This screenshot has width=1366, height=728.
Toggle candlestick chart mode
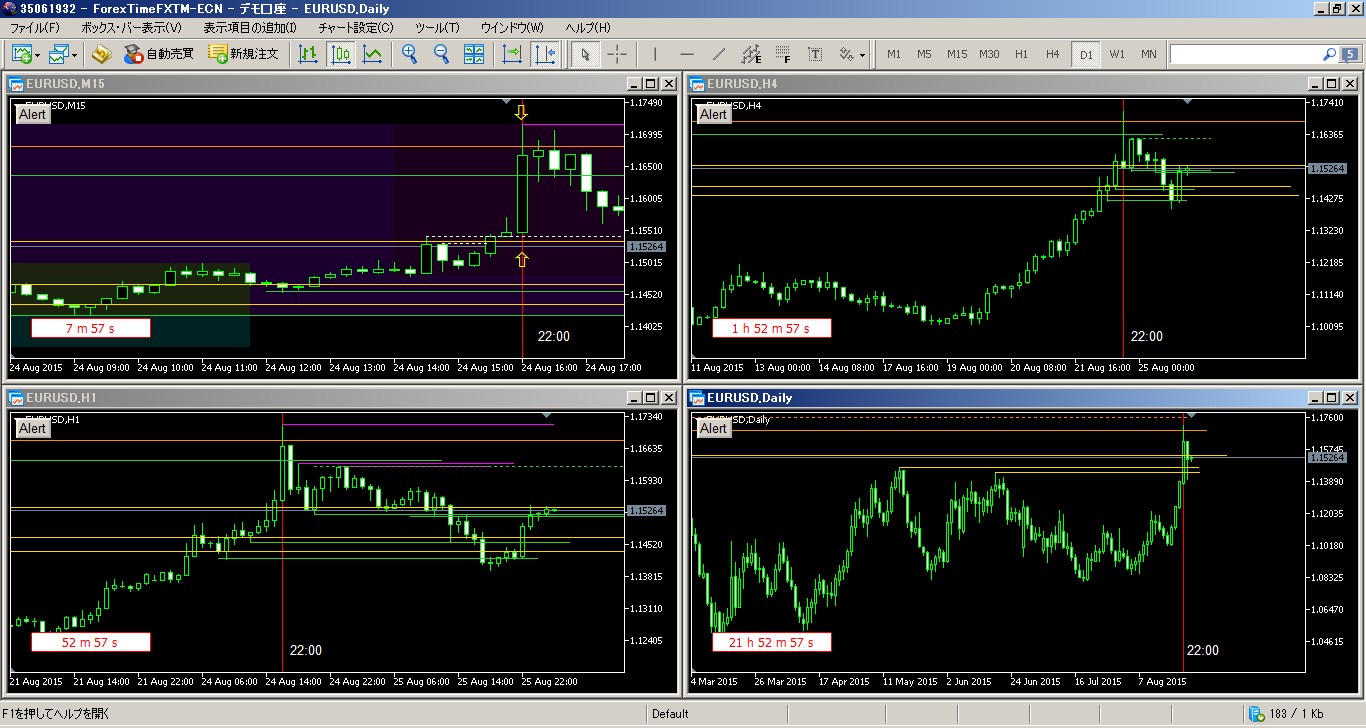[x=340, y=54]
